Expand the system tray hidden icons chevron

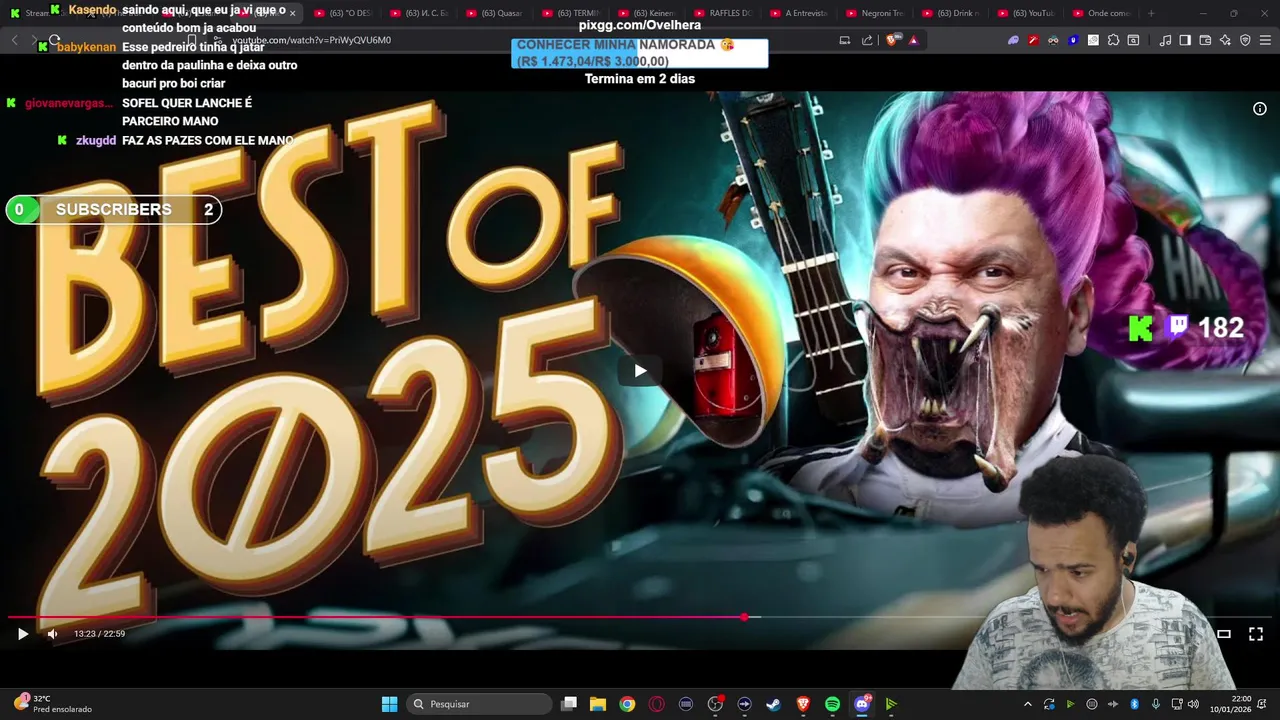tap(1027, 704)
